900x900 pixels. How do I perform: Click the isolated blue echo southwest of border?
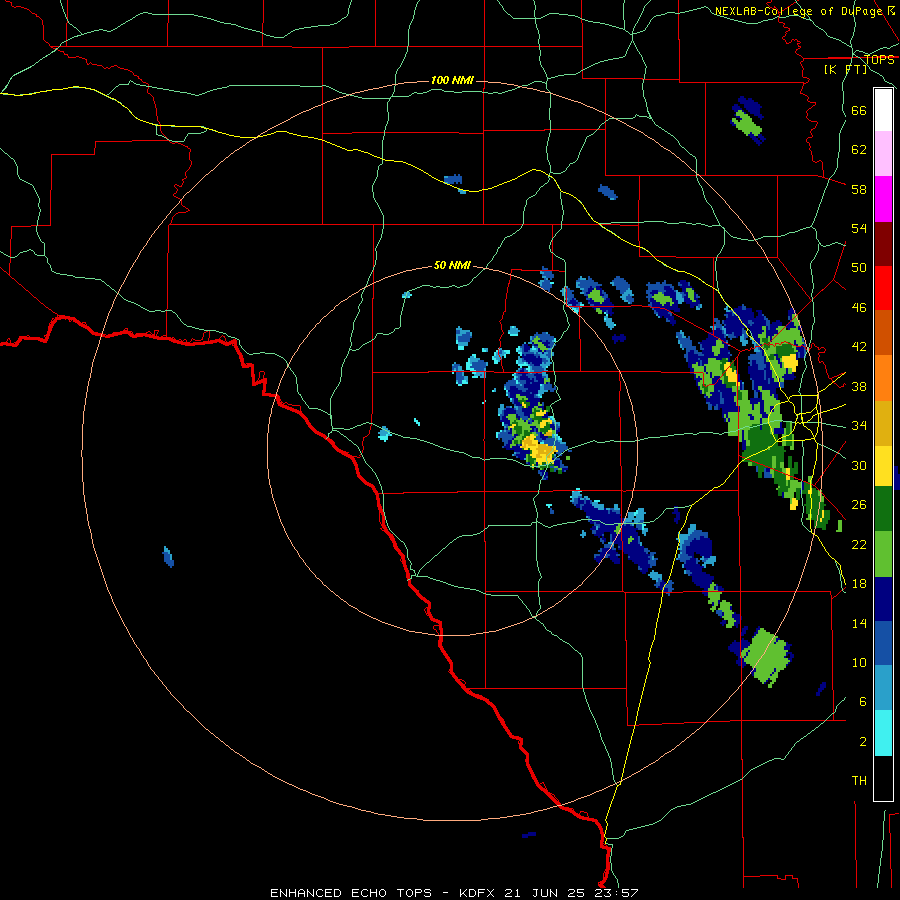pos(168,557)
